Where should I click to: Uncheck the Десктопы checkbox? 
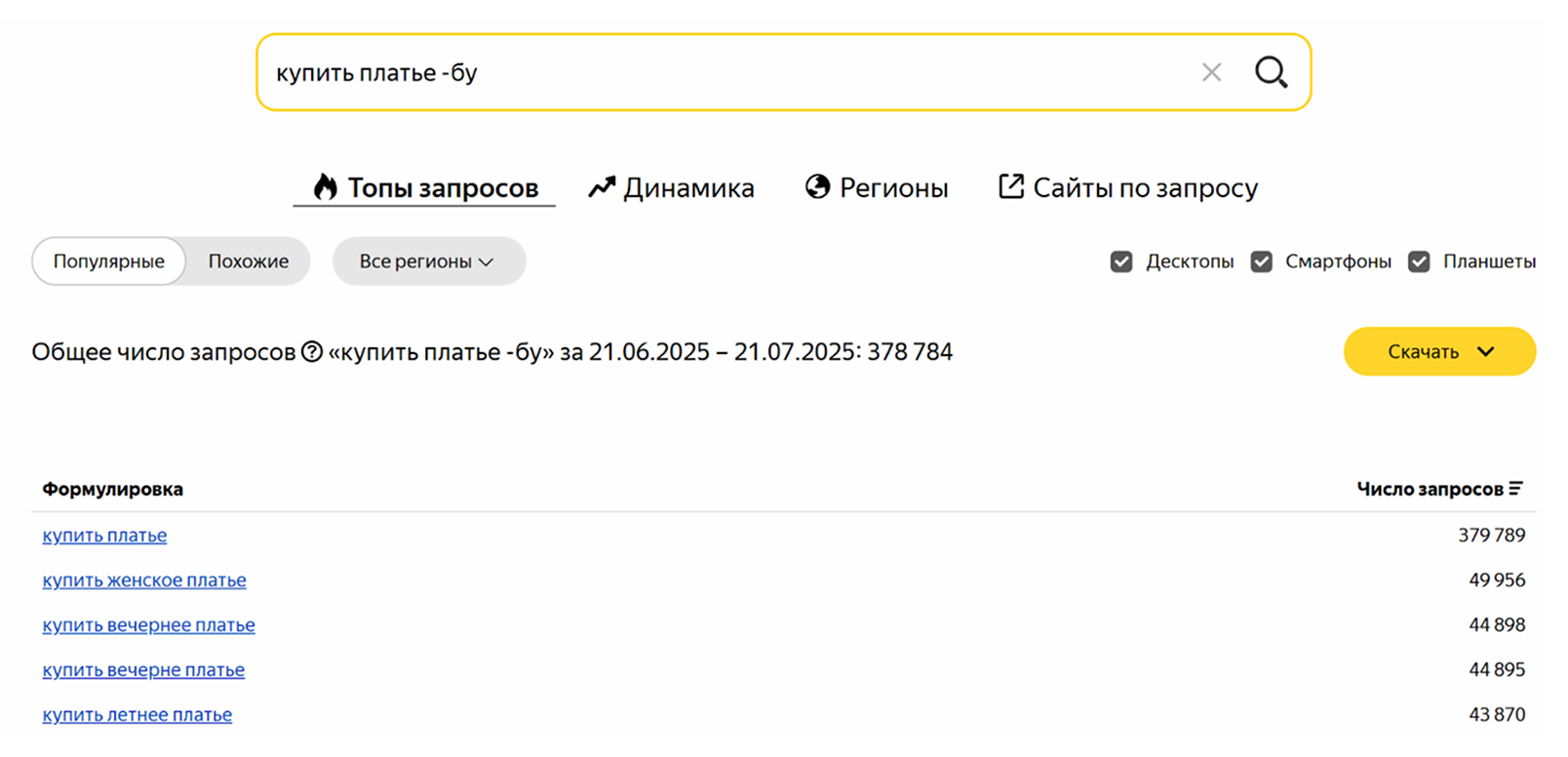coord(1121,261)
